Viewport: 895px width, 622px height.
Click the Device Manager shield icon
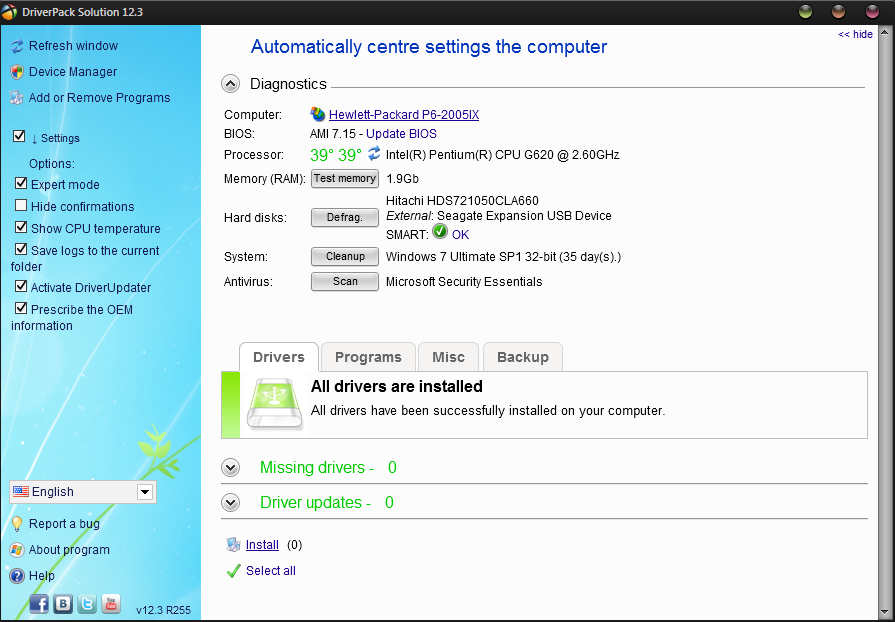point(17,72)
